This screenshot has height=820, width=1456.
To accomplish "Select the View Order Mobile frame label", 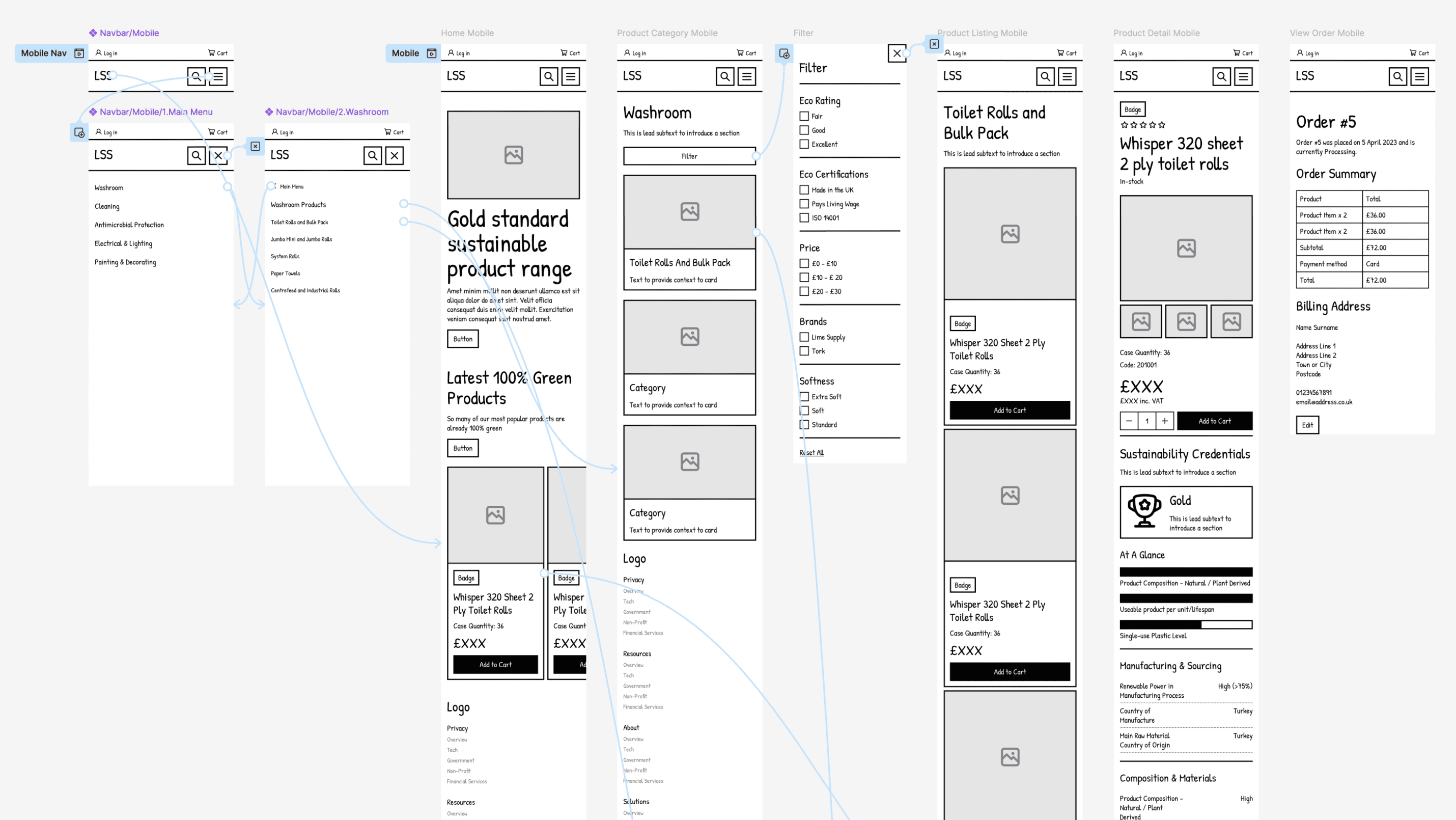I will (x=1327, y=34).
